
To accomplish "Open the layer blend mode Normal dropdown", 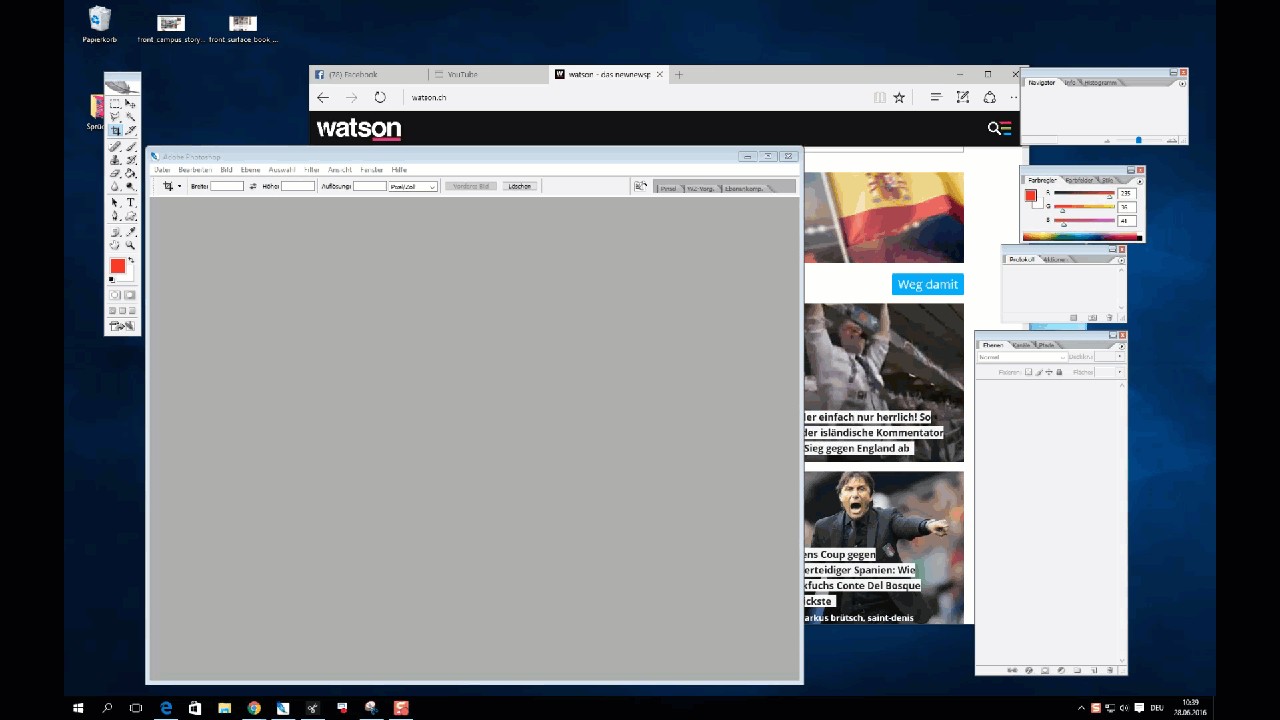I will coord(1020,357).
